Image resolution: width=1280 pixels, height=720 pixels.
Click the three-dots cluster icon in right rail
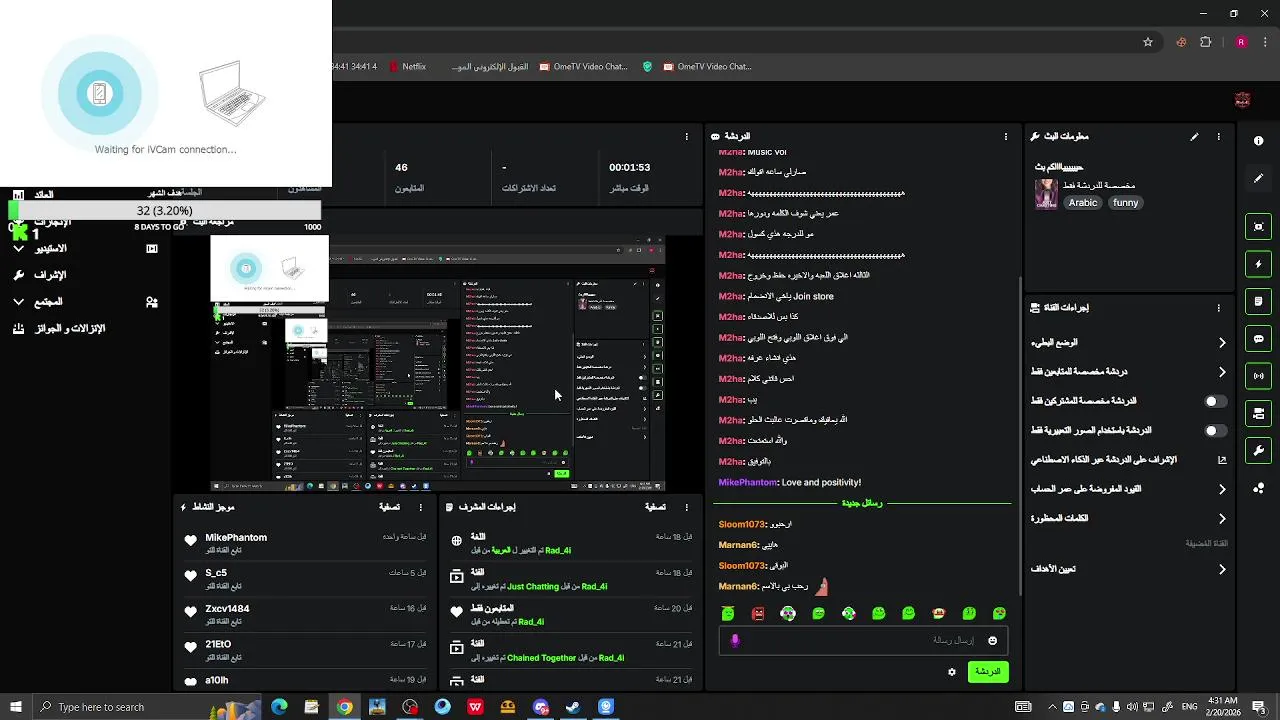click(1258, 488)
